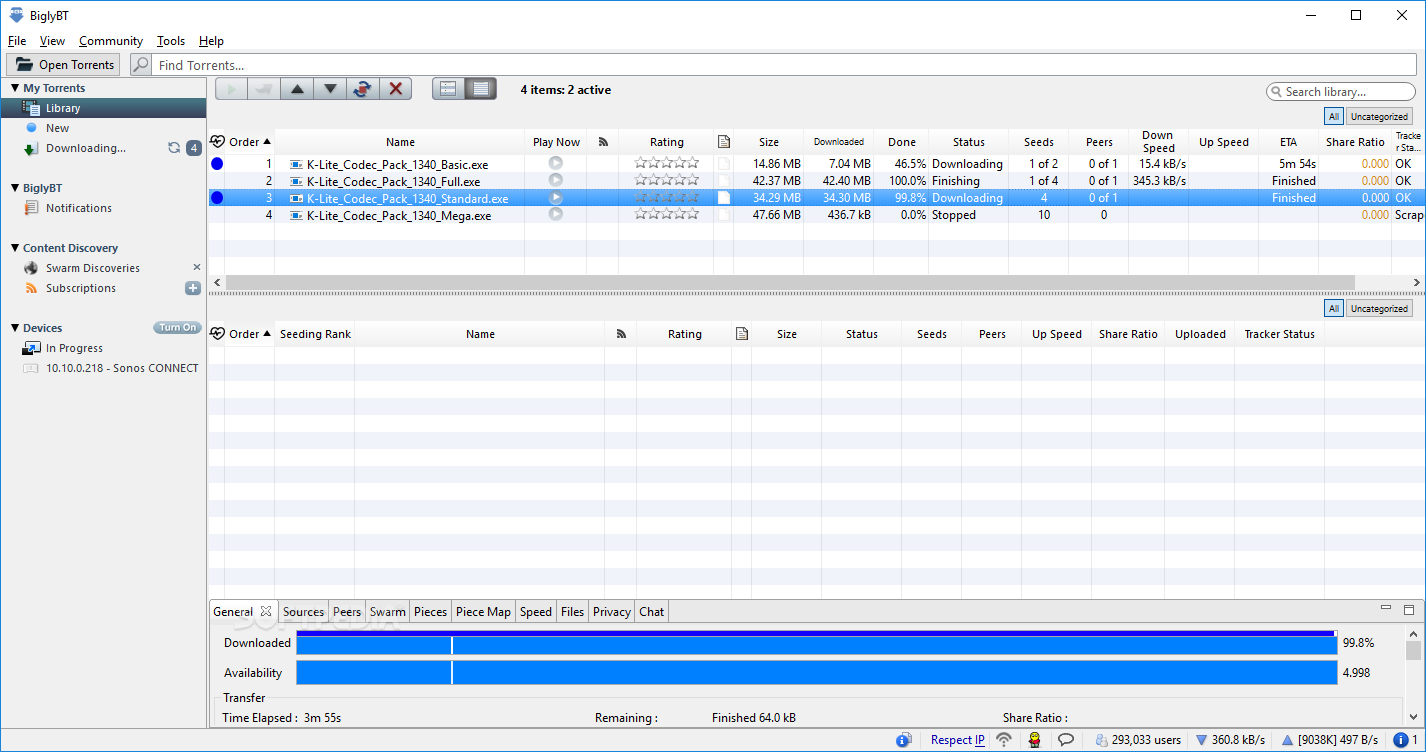The height and width of the screenshot is (752, 1426).
Task: Switch to the Peers tab
Action: (x=347, y=612)
